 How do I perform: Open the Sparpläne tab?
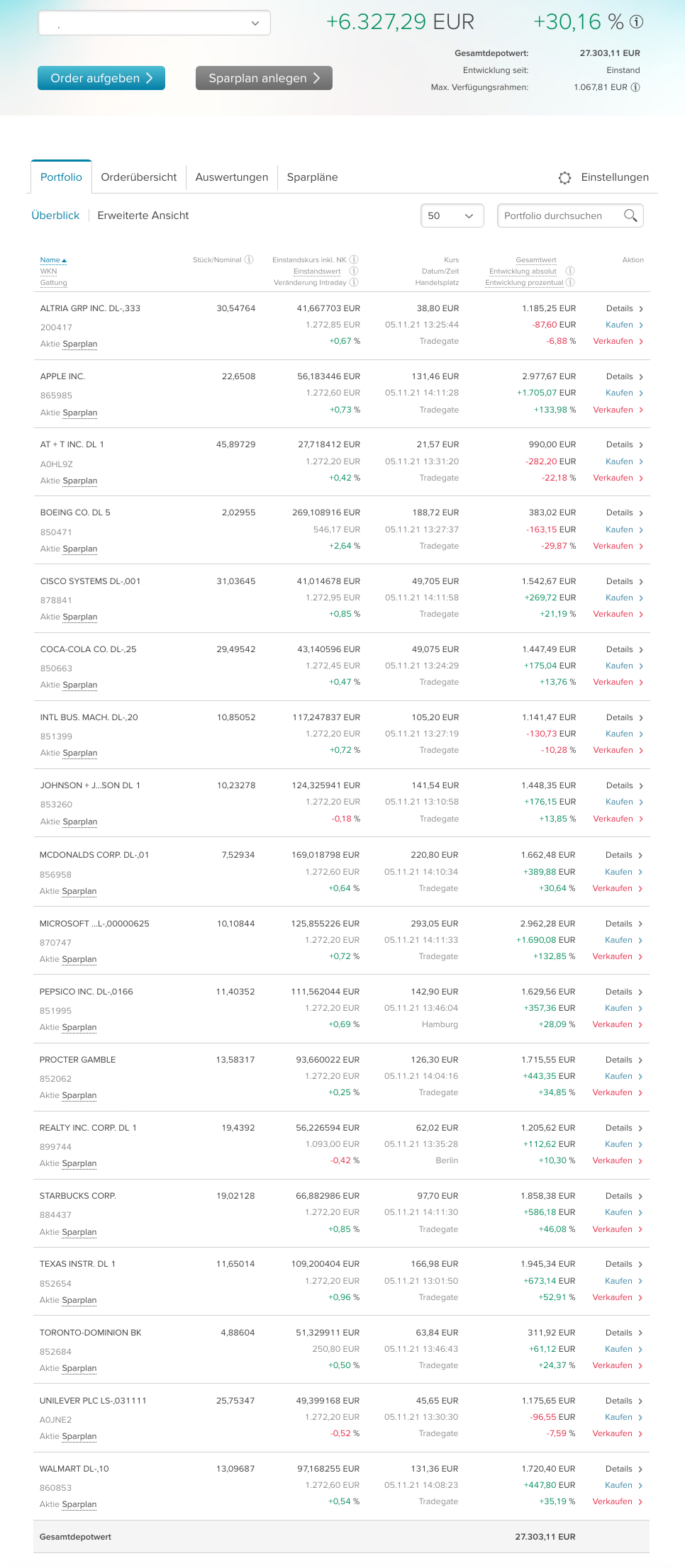coord(312,177)
